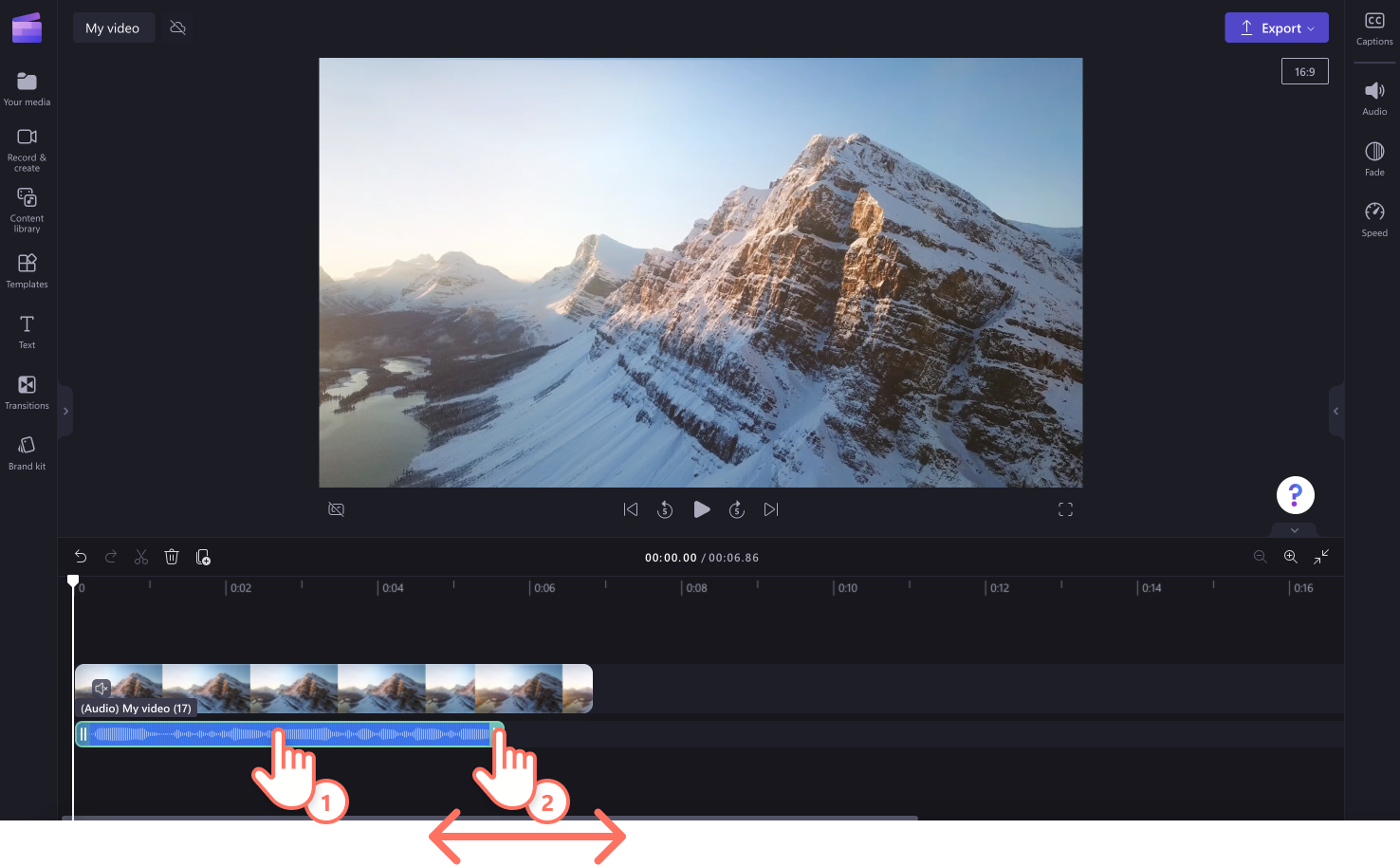The width and height of the screenshot is (1400, 866).
Task: Open Templates panel
Action: (x=27, y=270)
